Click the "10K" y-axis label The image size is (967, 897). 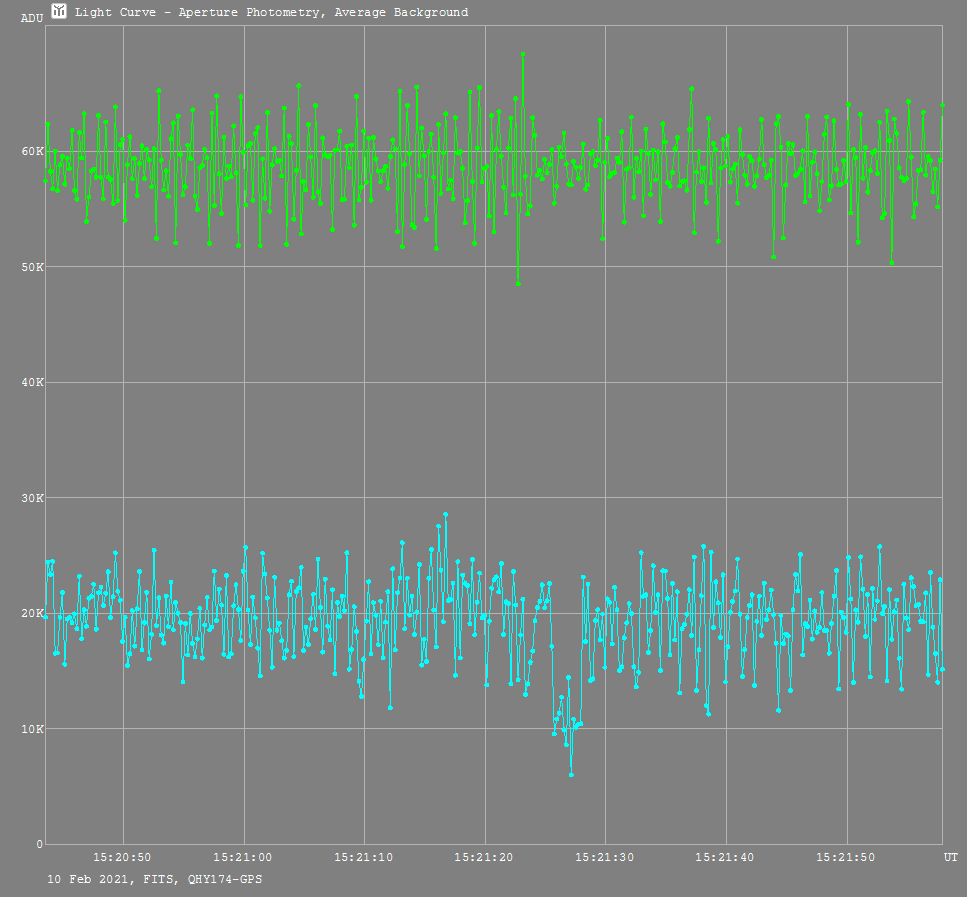click(x=33, y=729)
